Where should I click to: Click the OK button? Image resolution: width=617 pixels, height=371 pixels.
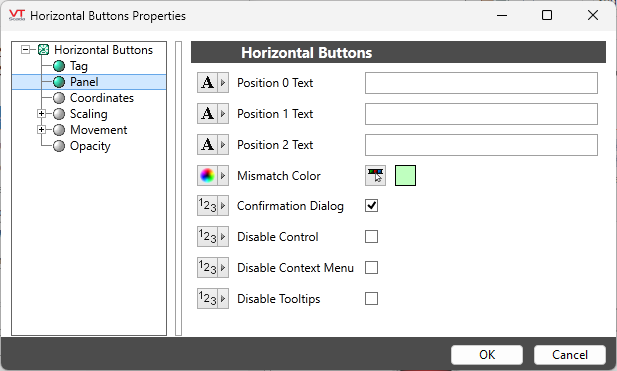click(487, 355)
